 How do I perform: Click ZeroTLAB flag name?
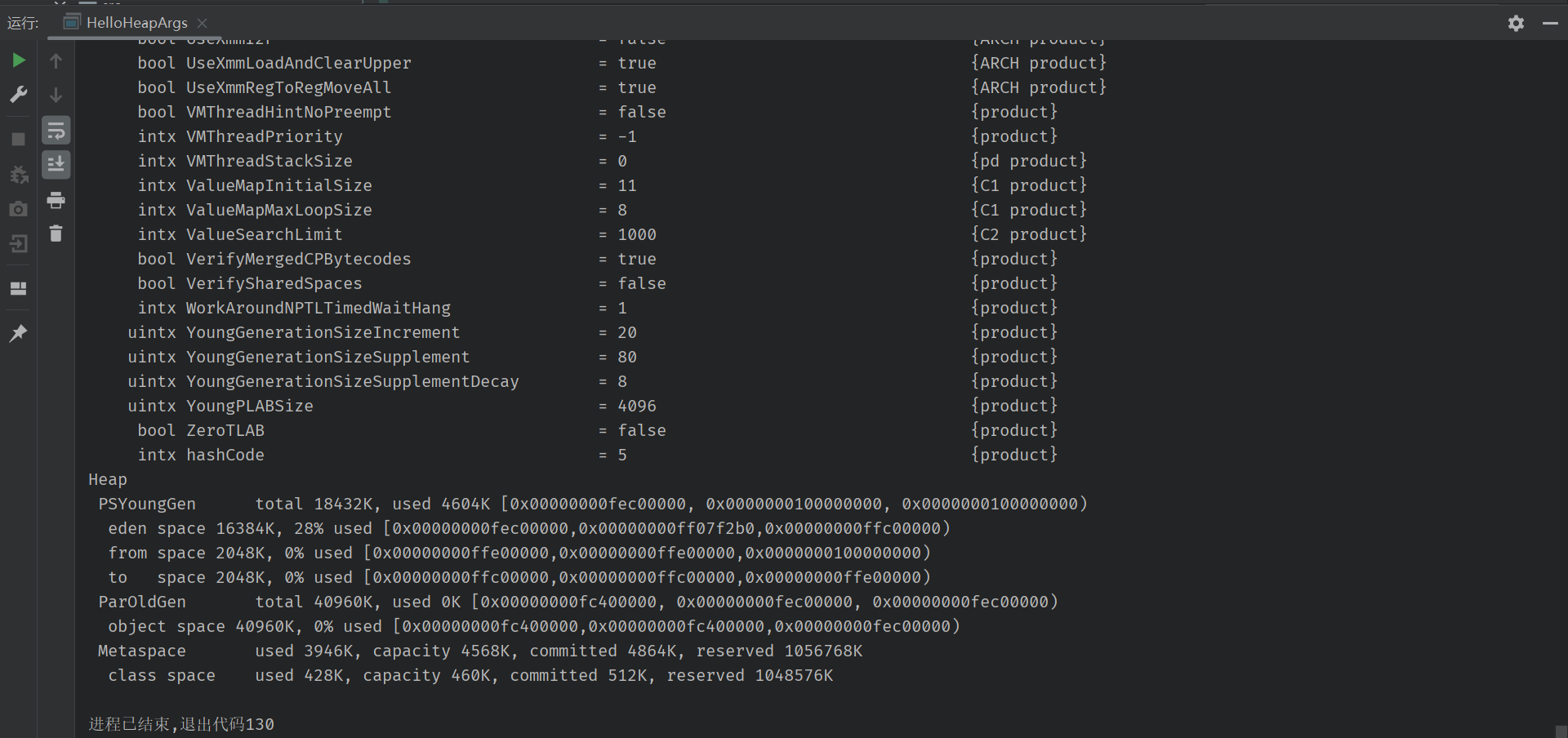coord(225,430)
